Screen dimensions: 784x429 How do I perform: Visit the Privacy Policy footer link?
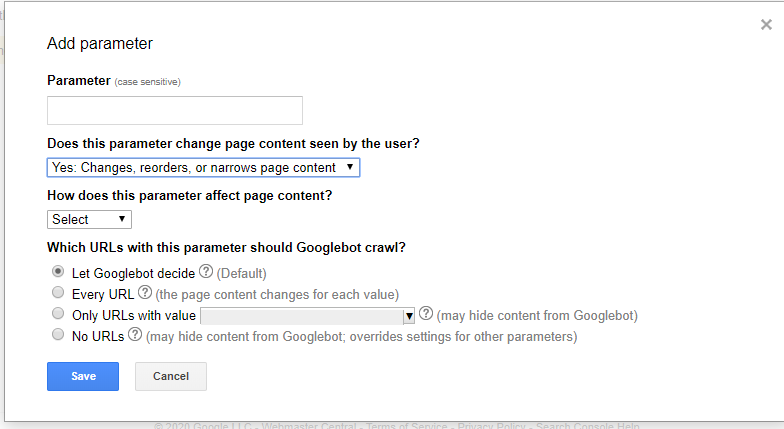point(492,426)
